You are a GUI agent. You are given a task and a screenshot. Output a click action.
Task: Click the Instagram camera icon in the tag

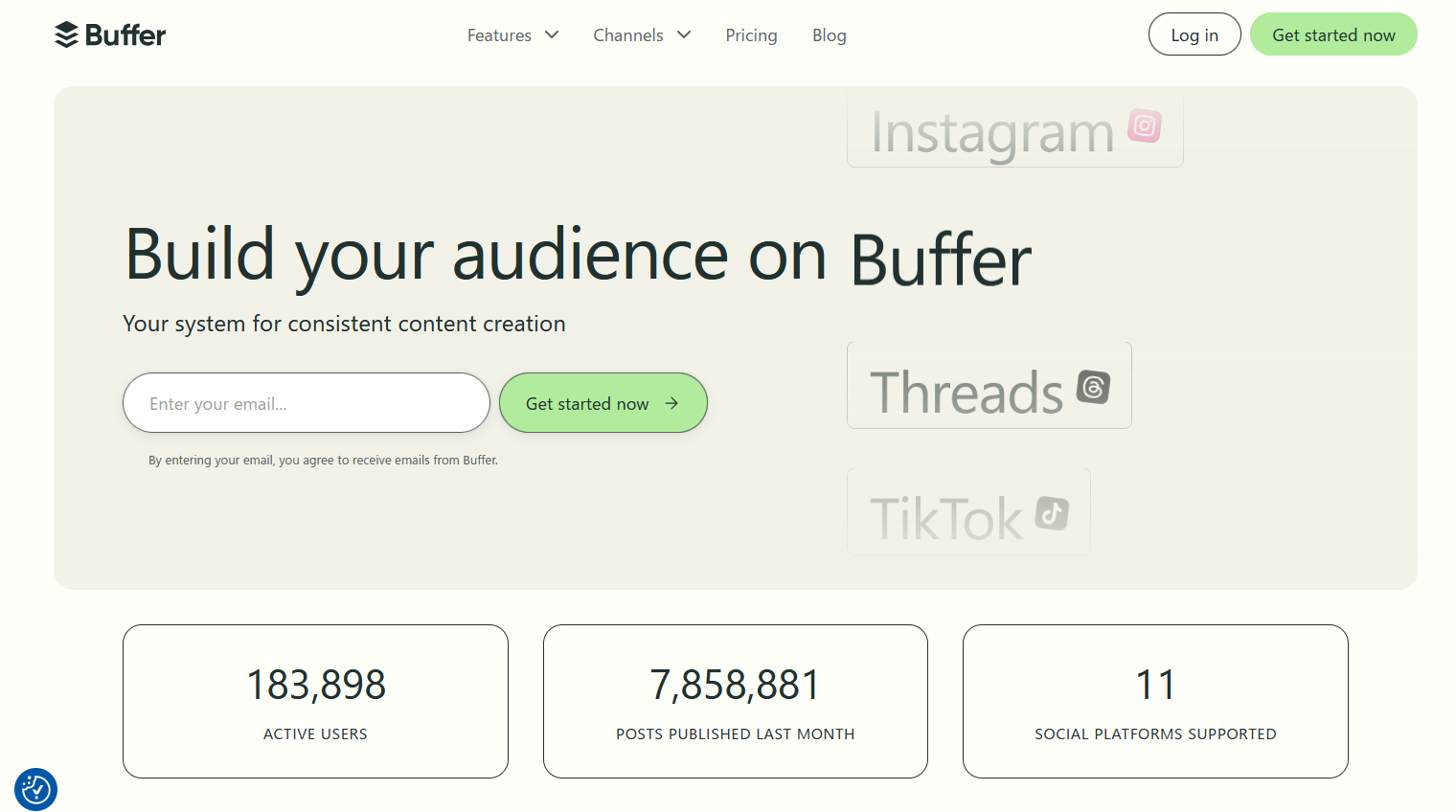point(1143,125)
